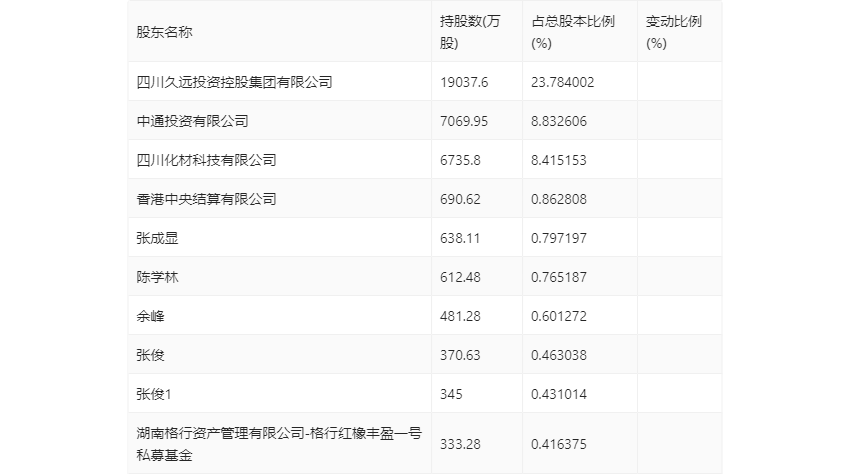Select shareholder 香港中央结算有限公司
Screen dimensions: 850x474
point(207,199)
